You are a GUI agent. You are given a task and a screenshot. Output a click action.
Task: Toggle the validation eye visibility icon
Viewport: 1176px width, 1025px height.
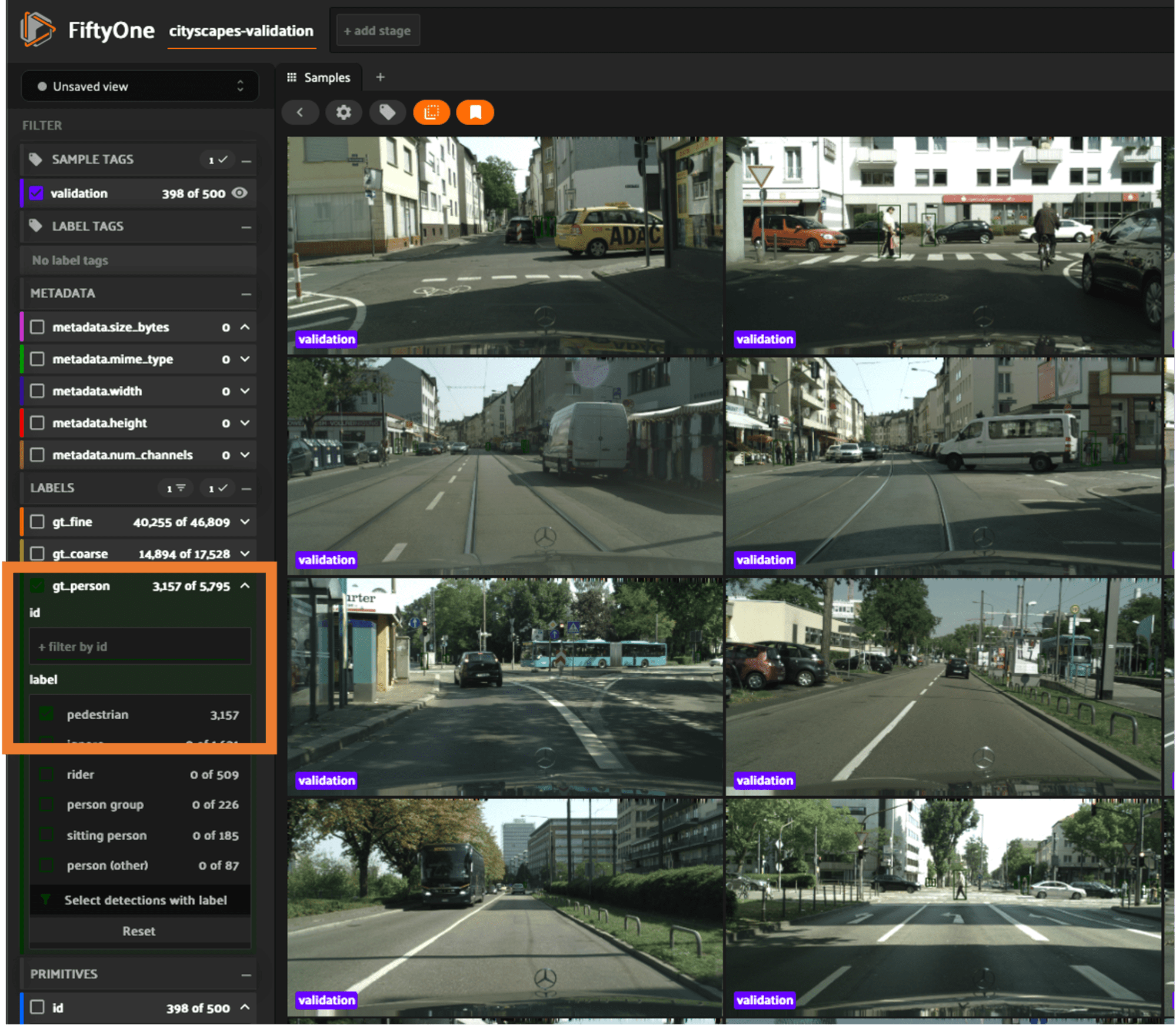(x=239, y=193)
